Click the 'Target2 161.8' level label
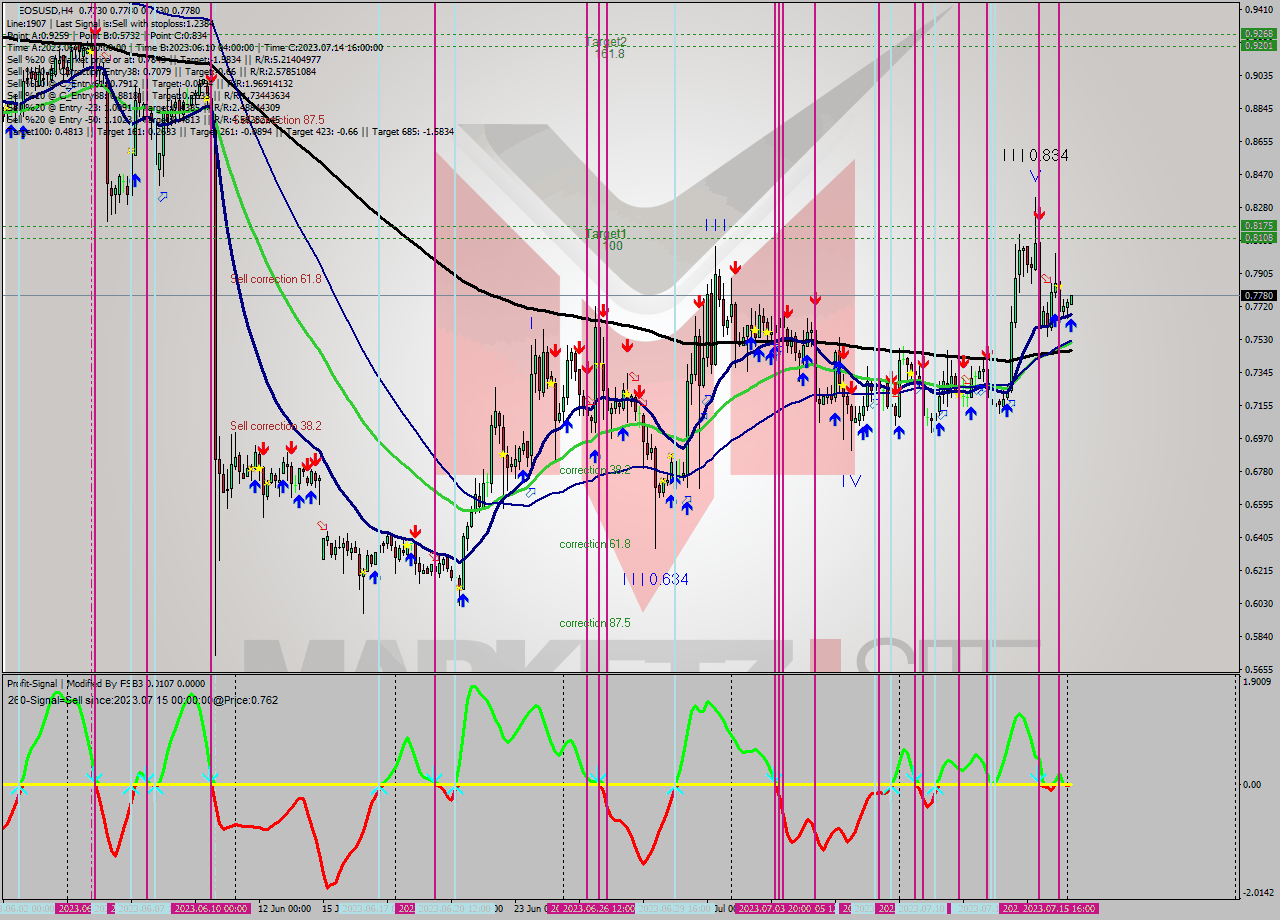 tap(606, 47)
